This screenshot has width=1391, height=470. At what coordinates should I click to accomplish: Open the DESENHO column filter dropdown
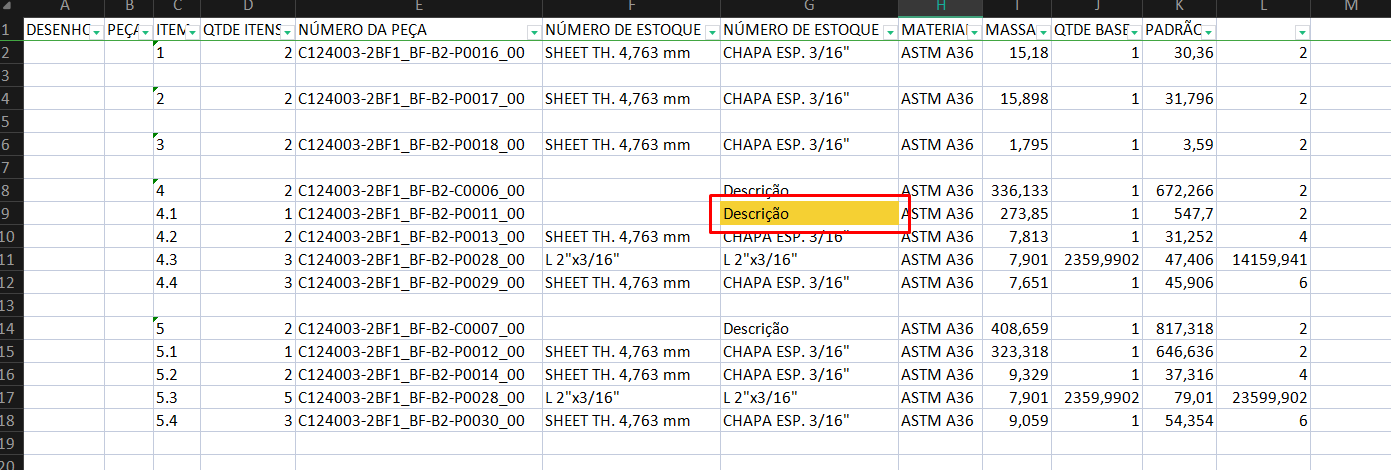[96, 32]
